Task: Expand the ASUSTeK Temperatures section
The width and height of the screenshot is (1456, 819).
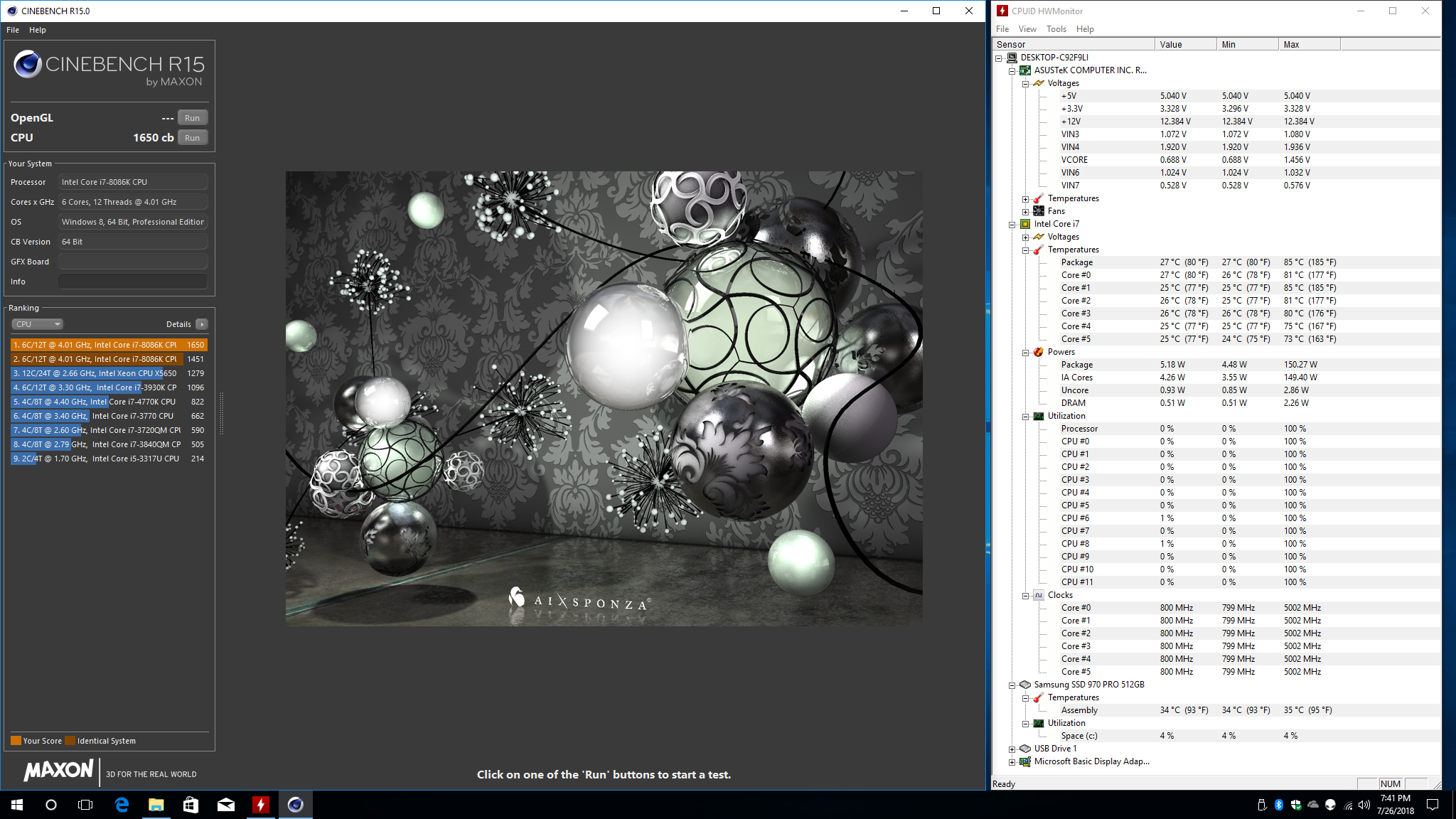Action: coord(1025,198)
